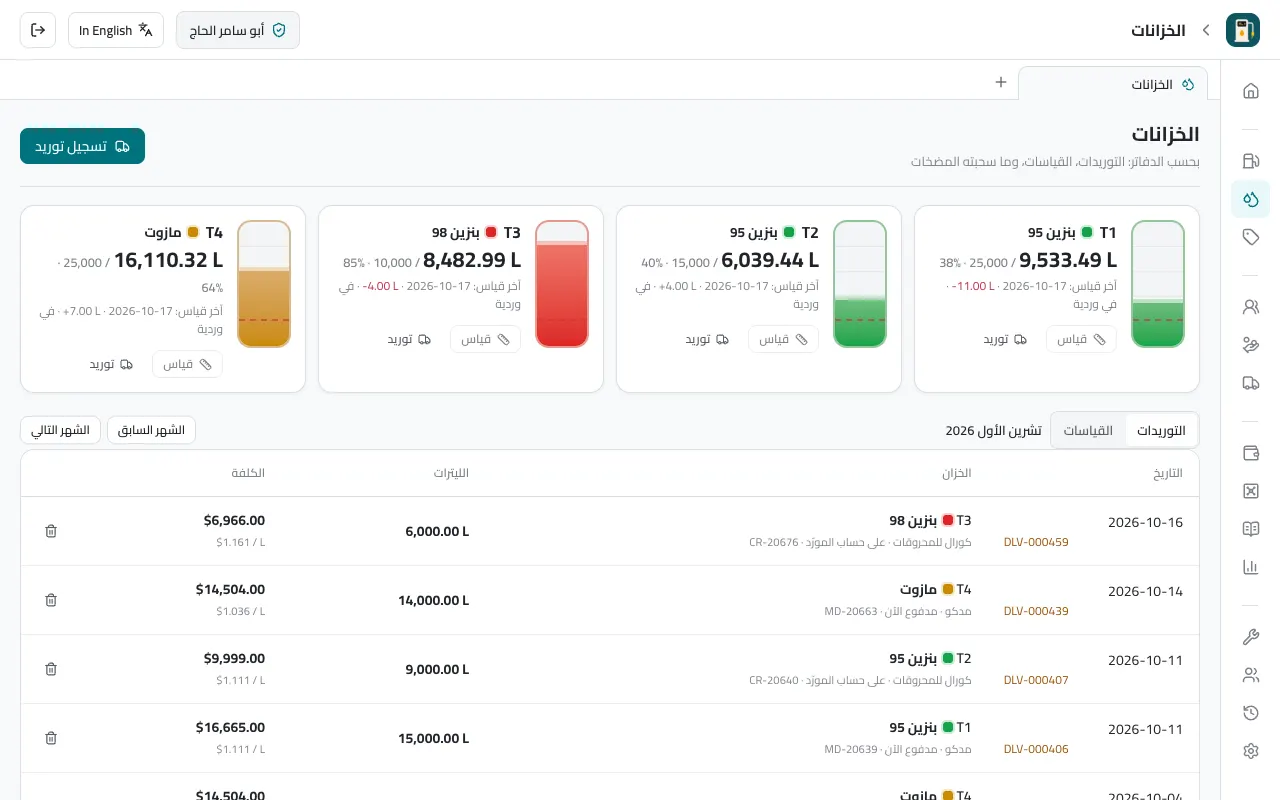The height and width of the screenshot is (800, 1280).
Task: Open the settings gear sidebar icon
Action: pos(1250,751)
